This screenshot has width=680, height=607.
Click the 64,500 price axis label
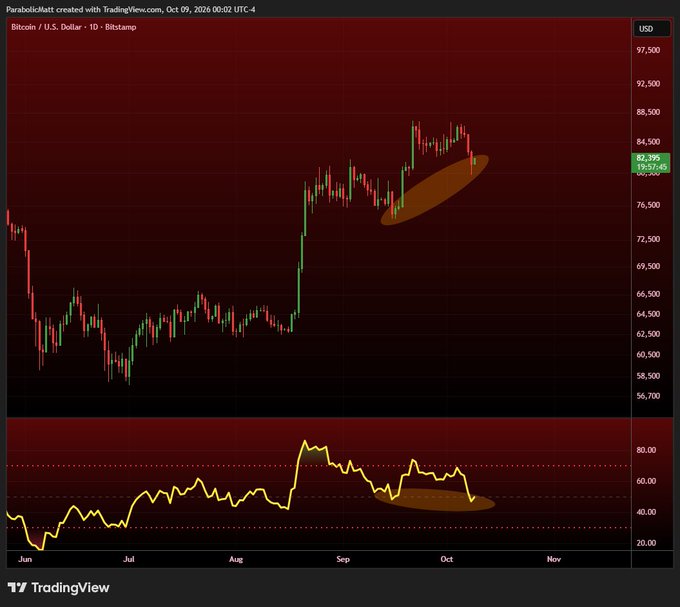coord(648,314)
